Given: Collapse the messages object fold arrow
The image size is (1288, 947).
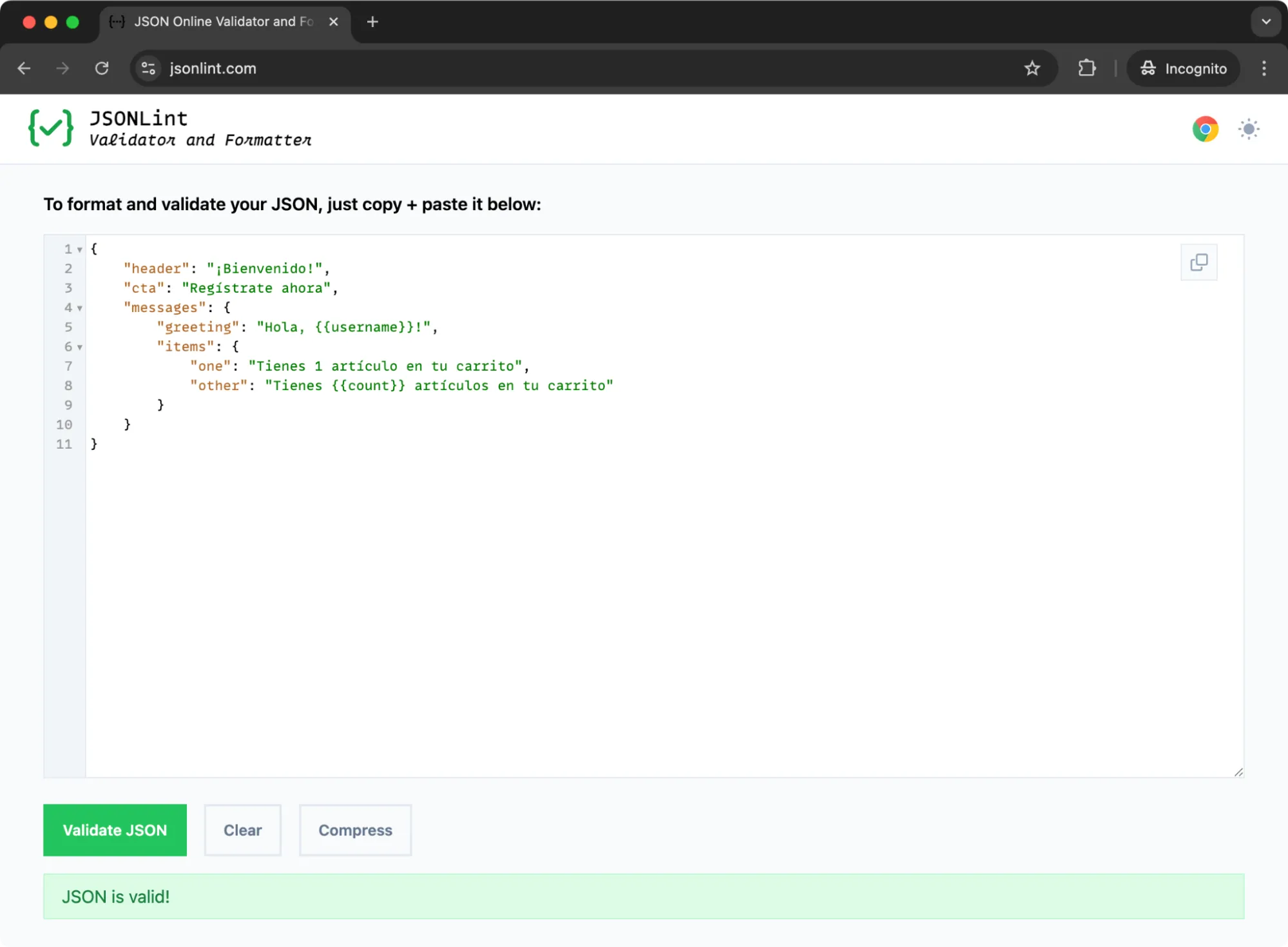Looking at the screenshot, I should click(x=80, y=308).
